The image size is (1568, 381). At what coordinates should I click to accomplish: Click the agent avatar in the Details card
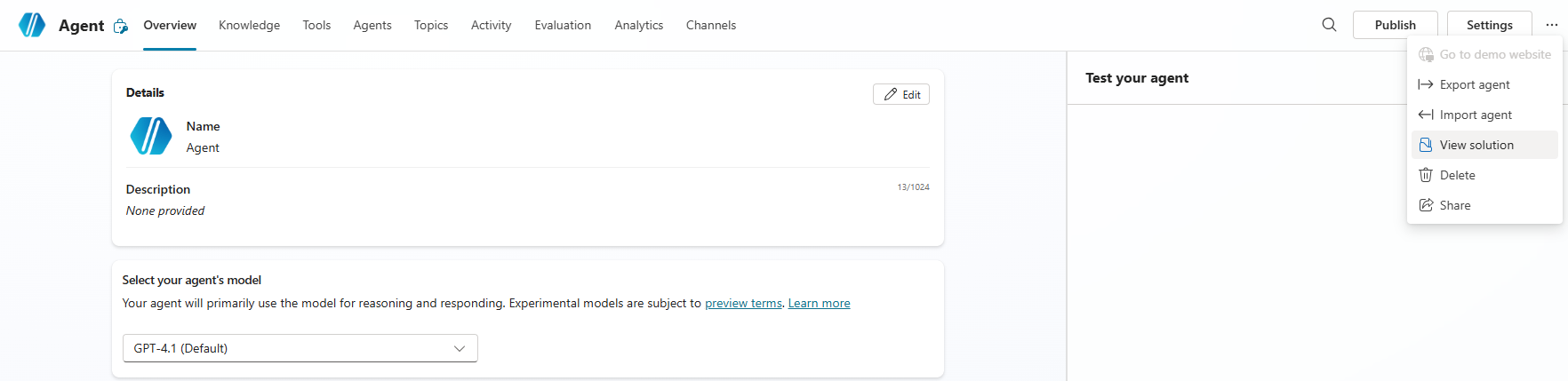pos(151,136)
